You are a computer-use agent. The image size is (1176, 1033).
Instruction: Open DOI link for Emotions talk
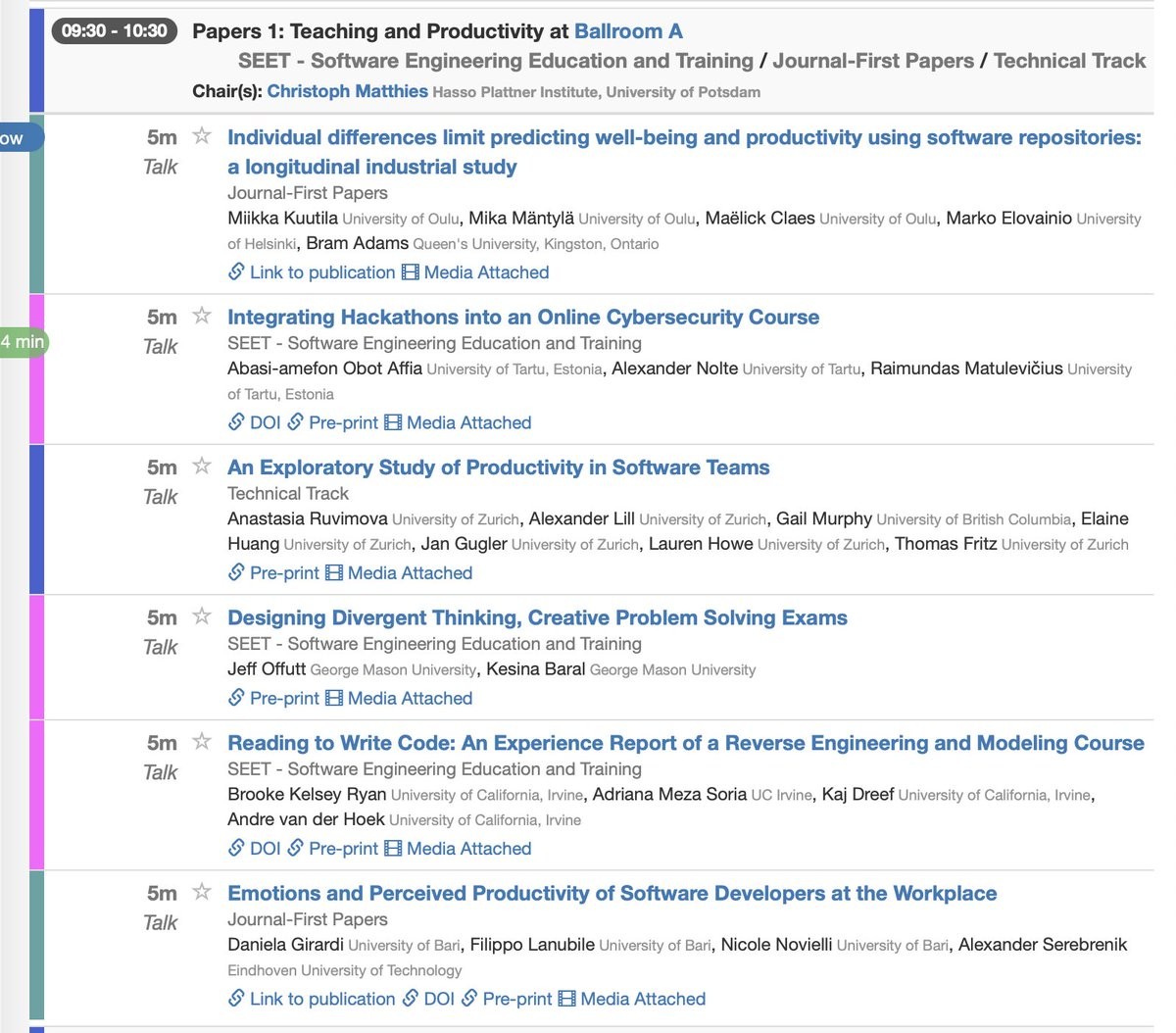coord(428,999)
